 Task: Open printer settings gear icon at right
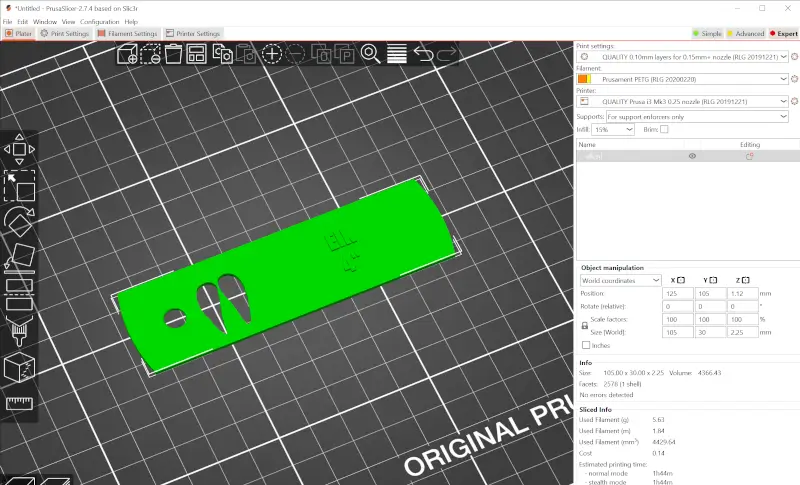point(794,101)
